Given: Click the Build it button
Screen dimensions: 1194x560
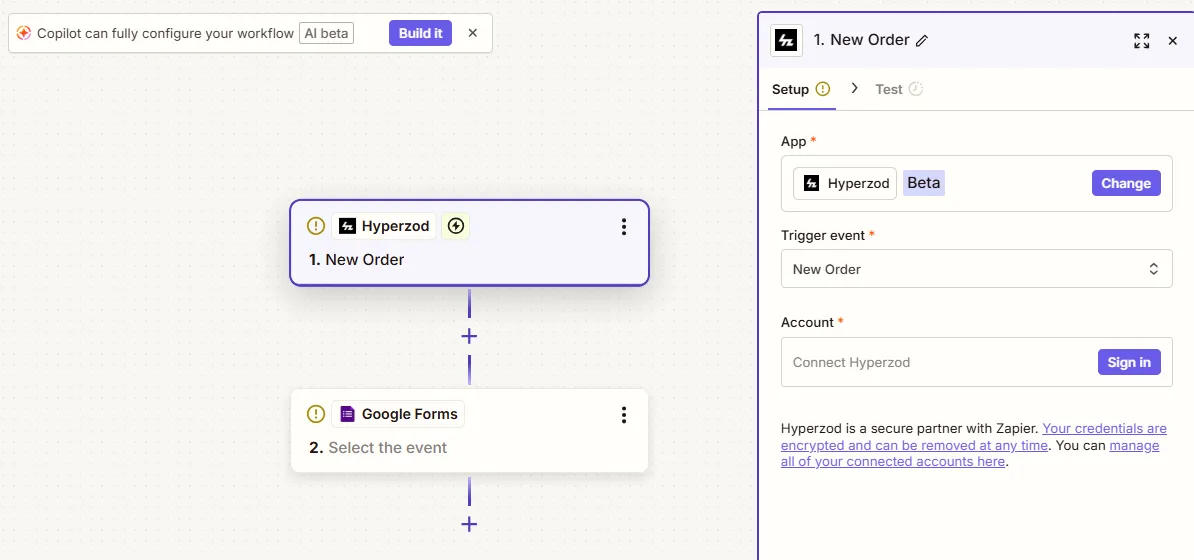Looking at the screenshot, I should (420, 34).
